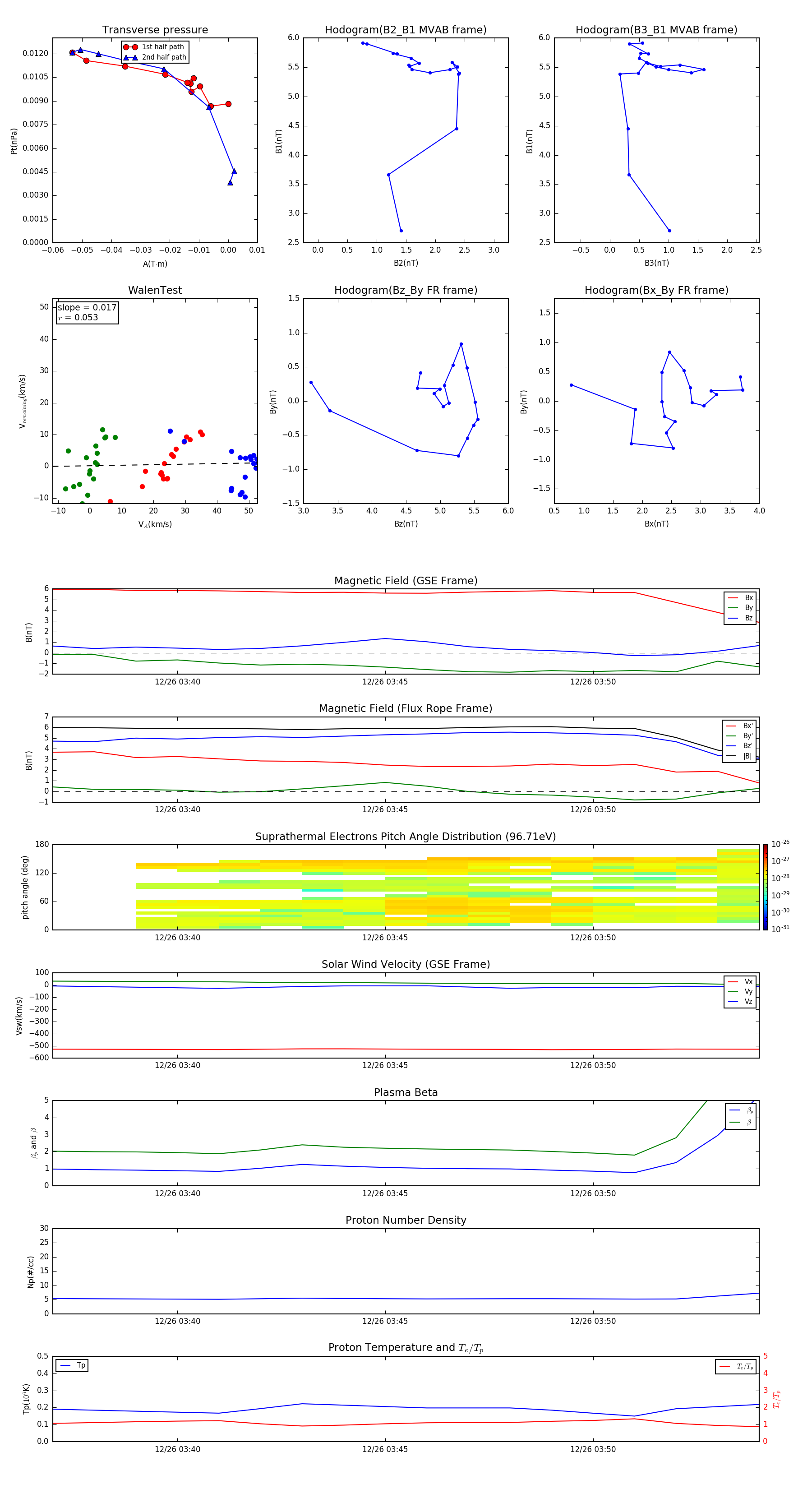The height and width of the screenshot is (1489, 812).
Task: Select the Tp legend entry
Action: pyautogui.click(x=72, y=1365)
